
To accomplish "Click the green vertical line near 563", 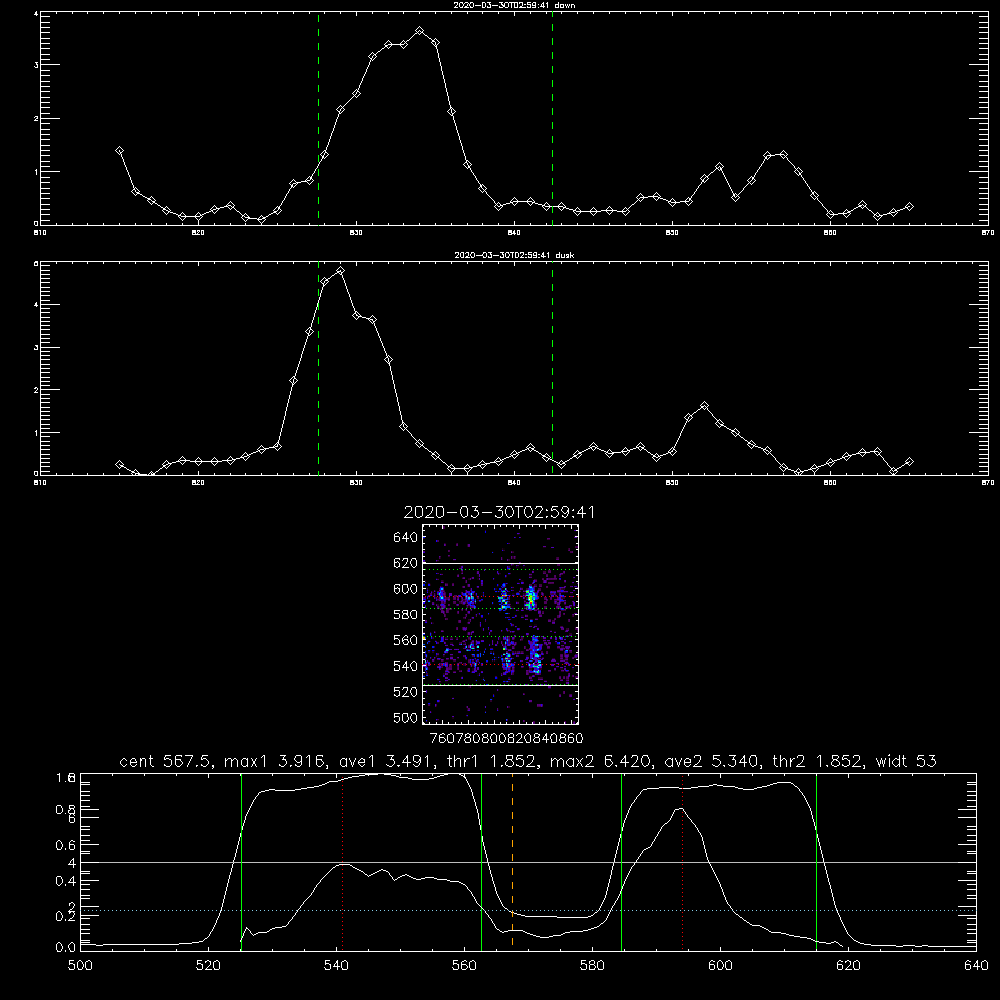I will (x=482, y=861).
